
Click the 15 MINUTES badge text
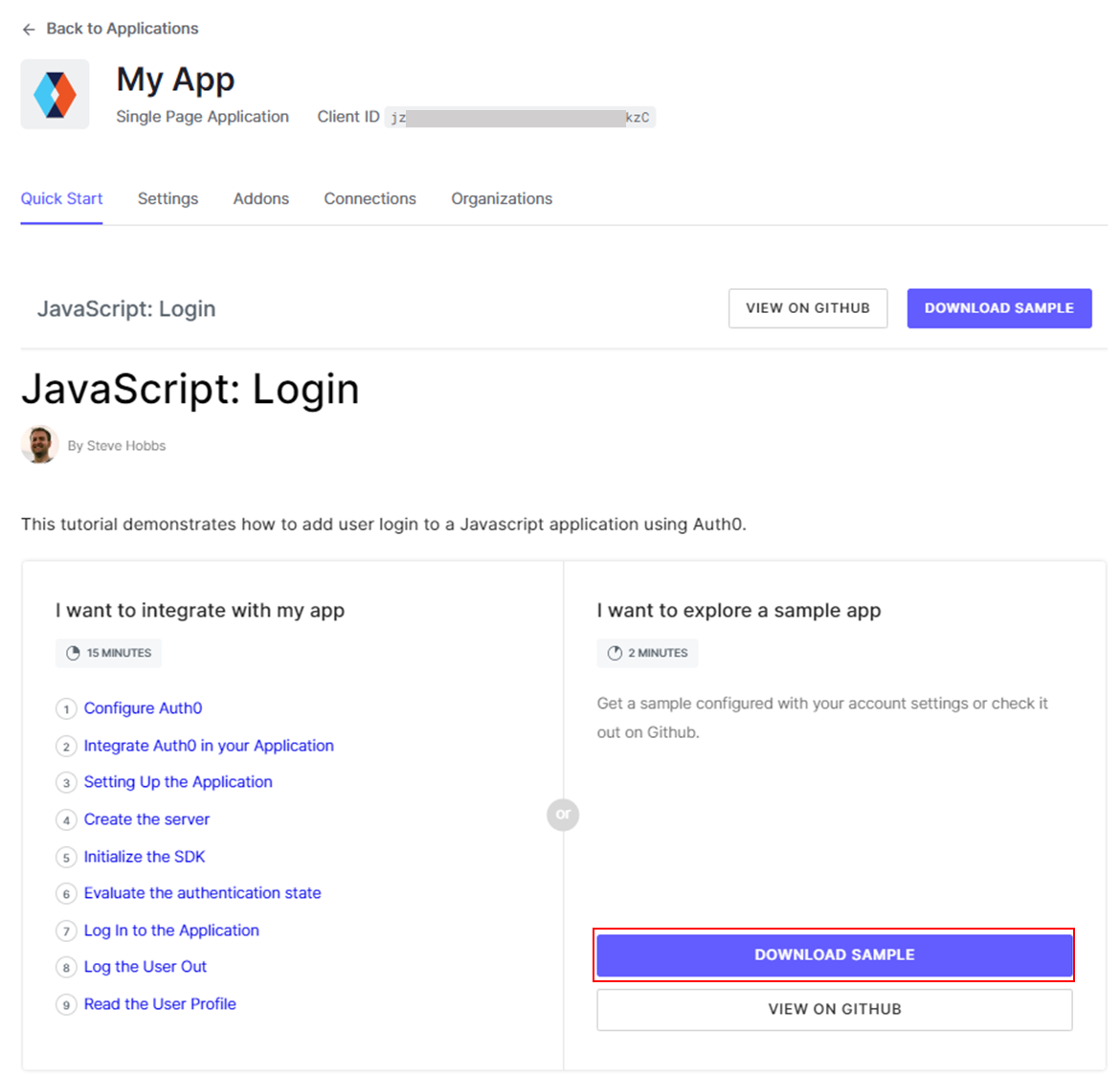pyautogui.click(x=119, y=653)
